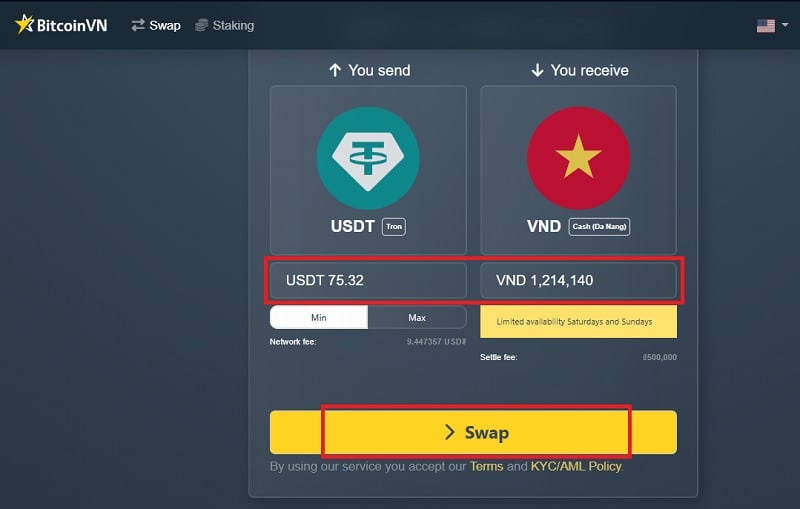The image size is (800, 509).
Task: Click the Staking coins stack icon
Action: [202, 25]
